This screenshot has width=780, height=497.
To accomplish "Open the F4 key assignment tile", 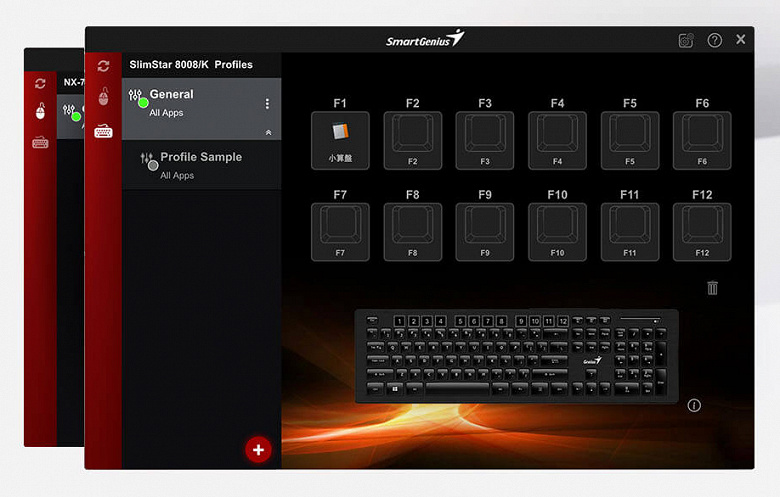I will [x=558, y=140].
